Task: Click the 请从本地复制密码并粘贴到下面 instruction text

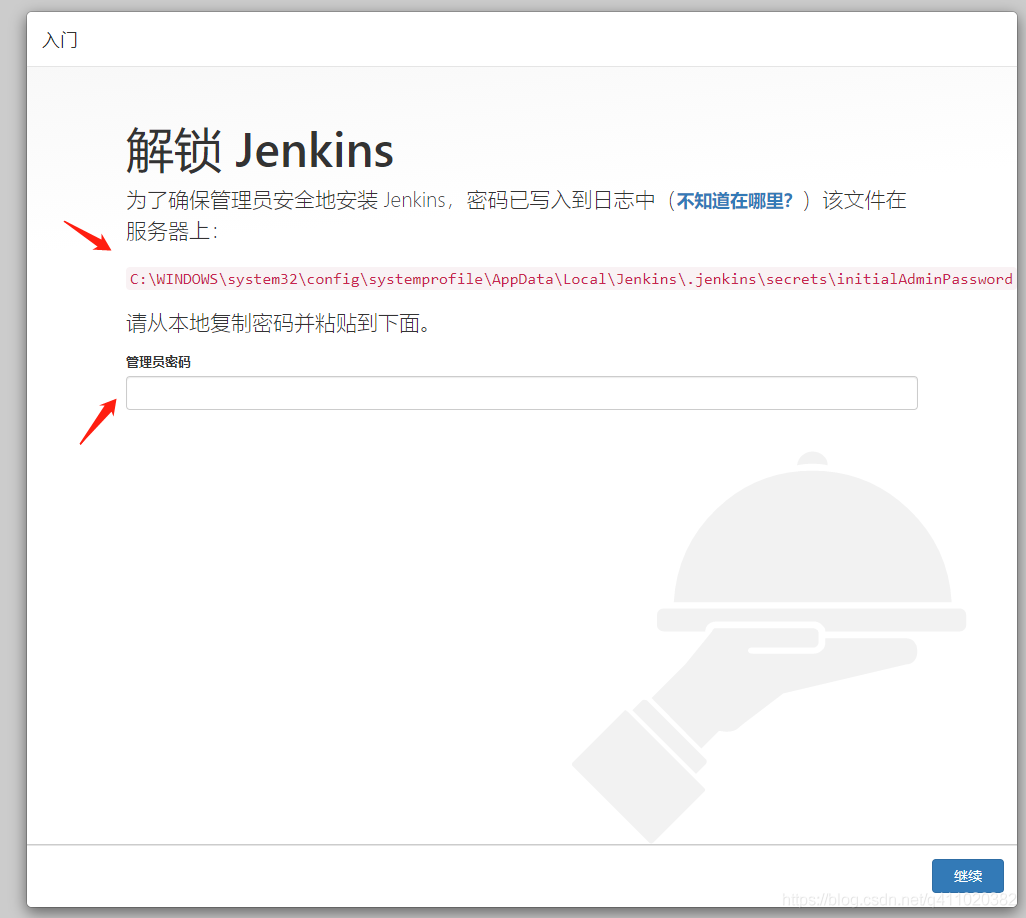Action: click(x=278, y=323)
